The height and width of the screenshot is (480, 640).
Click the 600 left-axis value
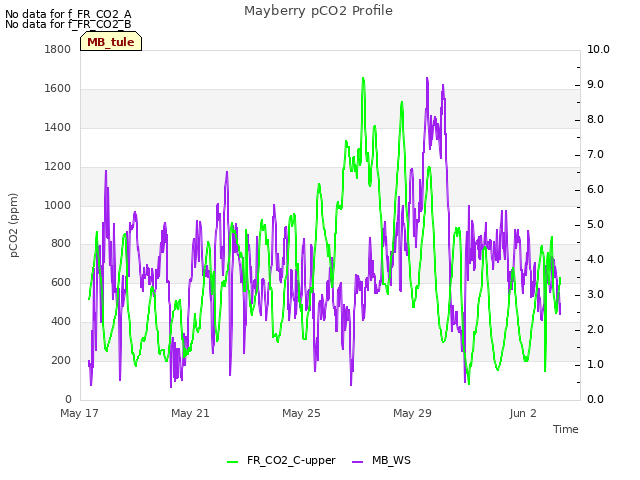click(61, 282)
